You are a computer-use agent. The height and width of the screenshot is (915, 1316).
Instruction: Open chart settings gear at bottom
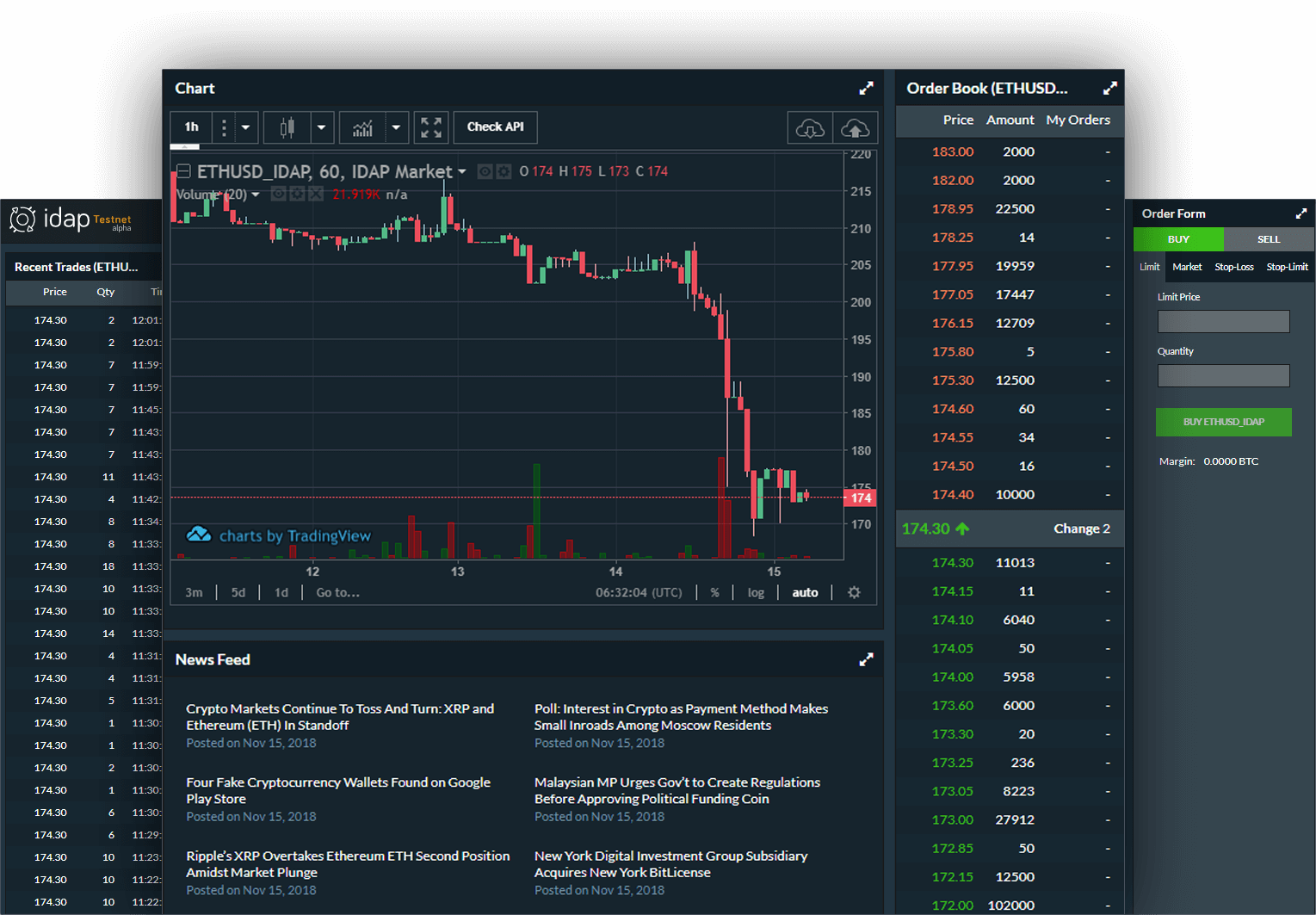[x=854, y=592]
